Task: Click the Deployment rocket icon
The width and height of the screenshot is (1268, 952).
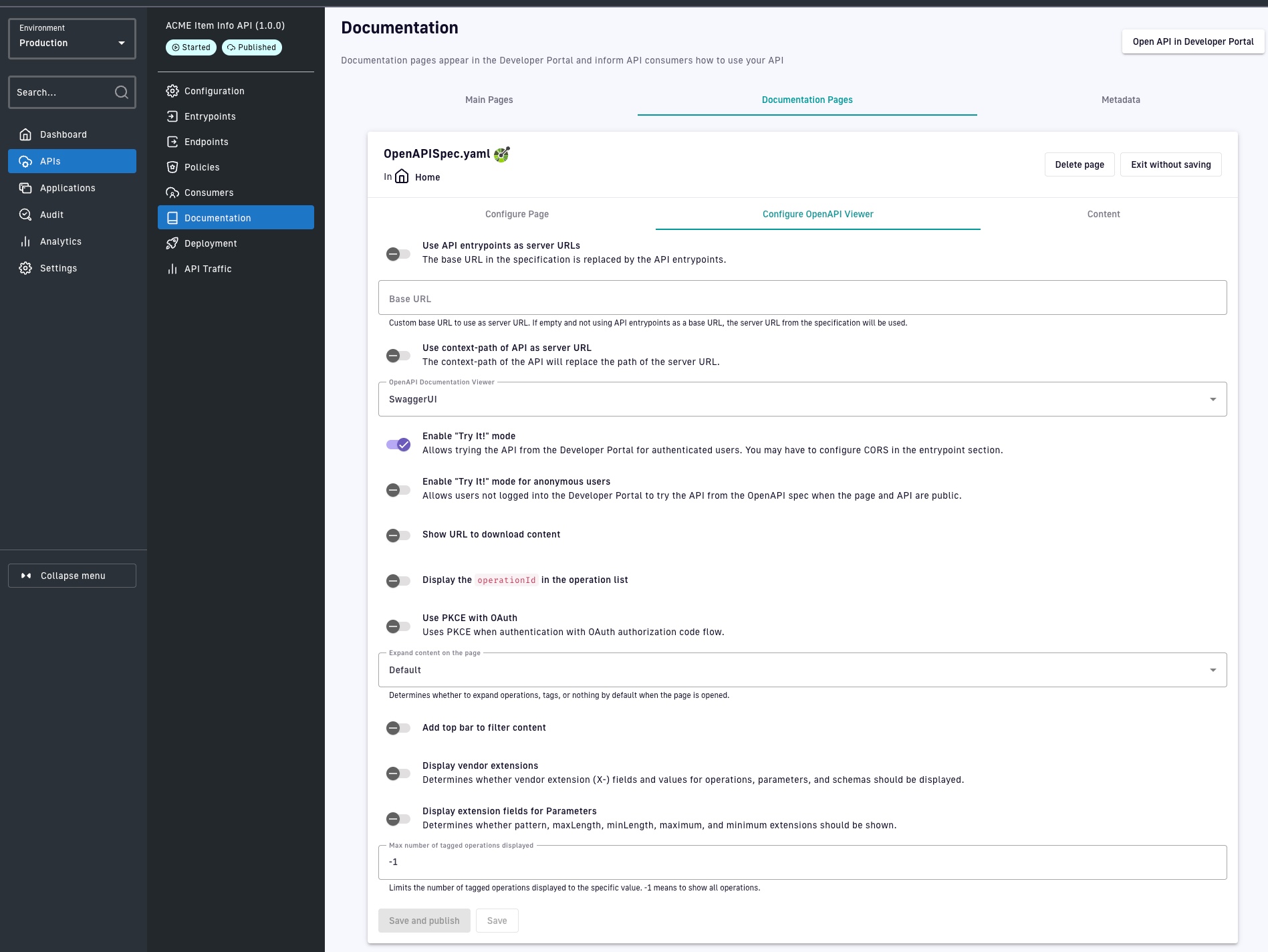Action: tap(172, 243)
